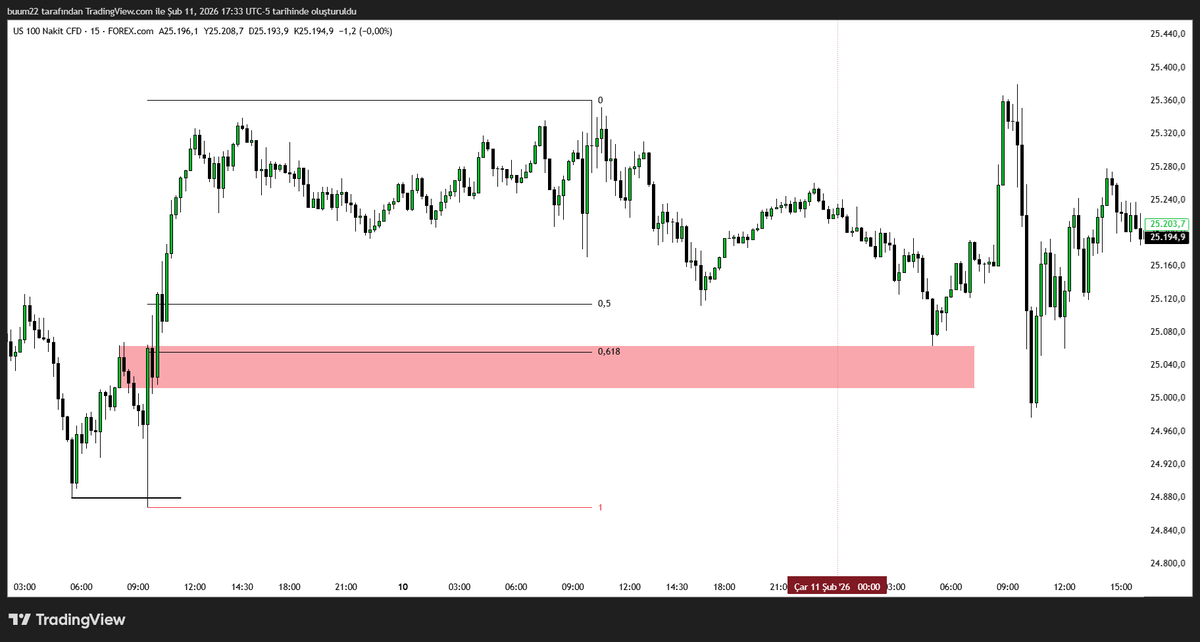Select the Fibonacci 0 level label
The image size is (1200, 642).
click(600, 100)
